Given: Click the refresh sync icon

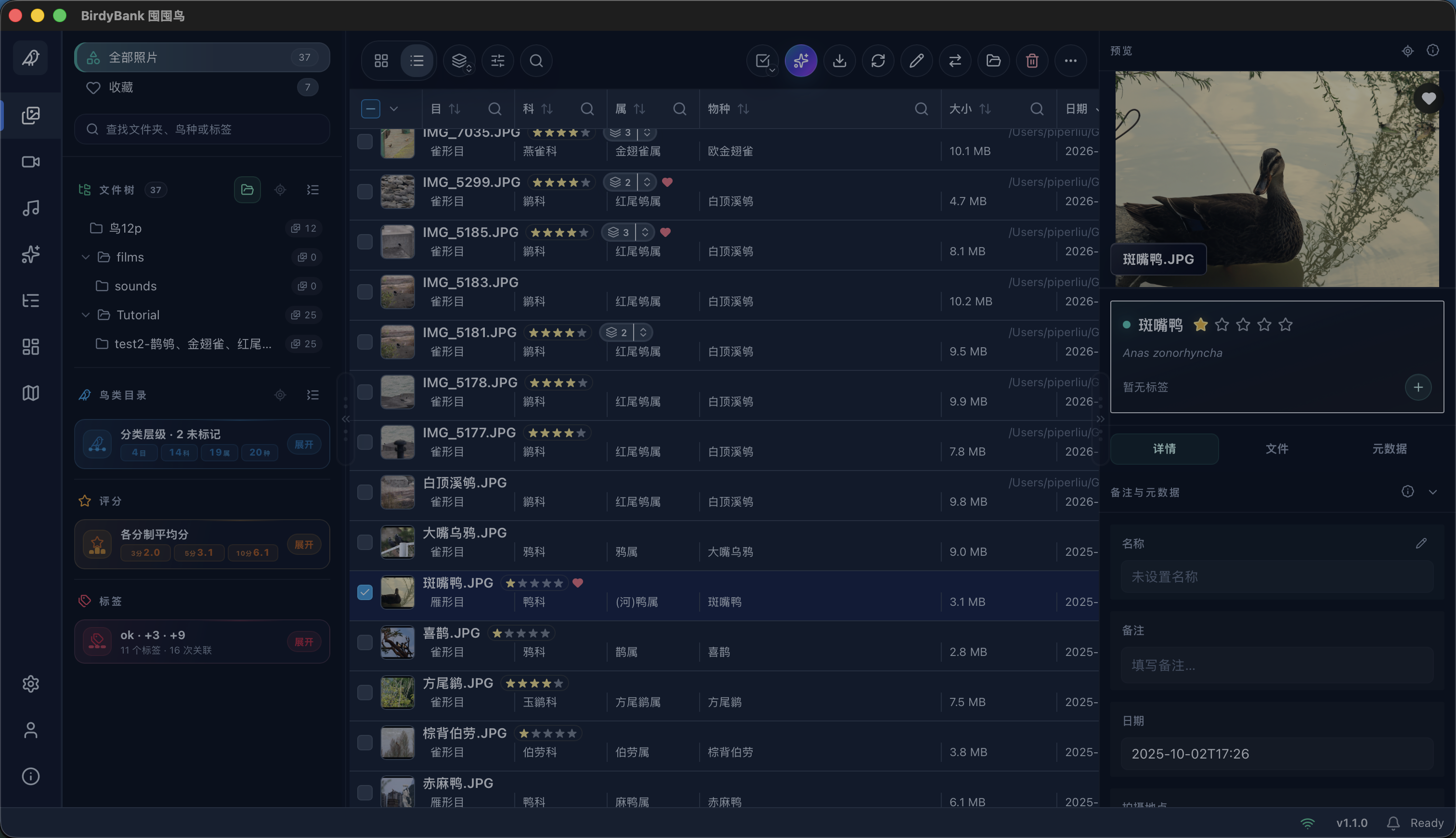Looking at the screenshot, I should click(x=878, y=60).
